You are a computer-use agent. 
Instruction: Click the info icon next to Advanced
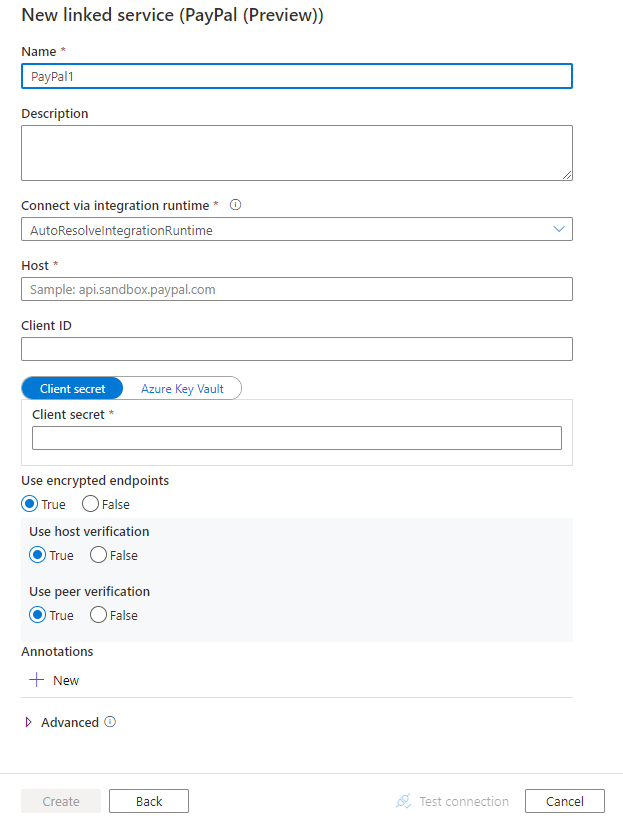tap(110, 722)
